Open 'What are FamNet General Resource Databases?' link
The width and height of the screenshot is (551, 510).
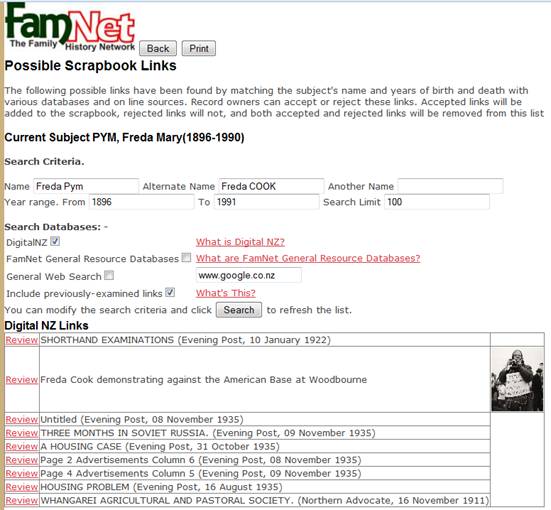tap(308, 258)
